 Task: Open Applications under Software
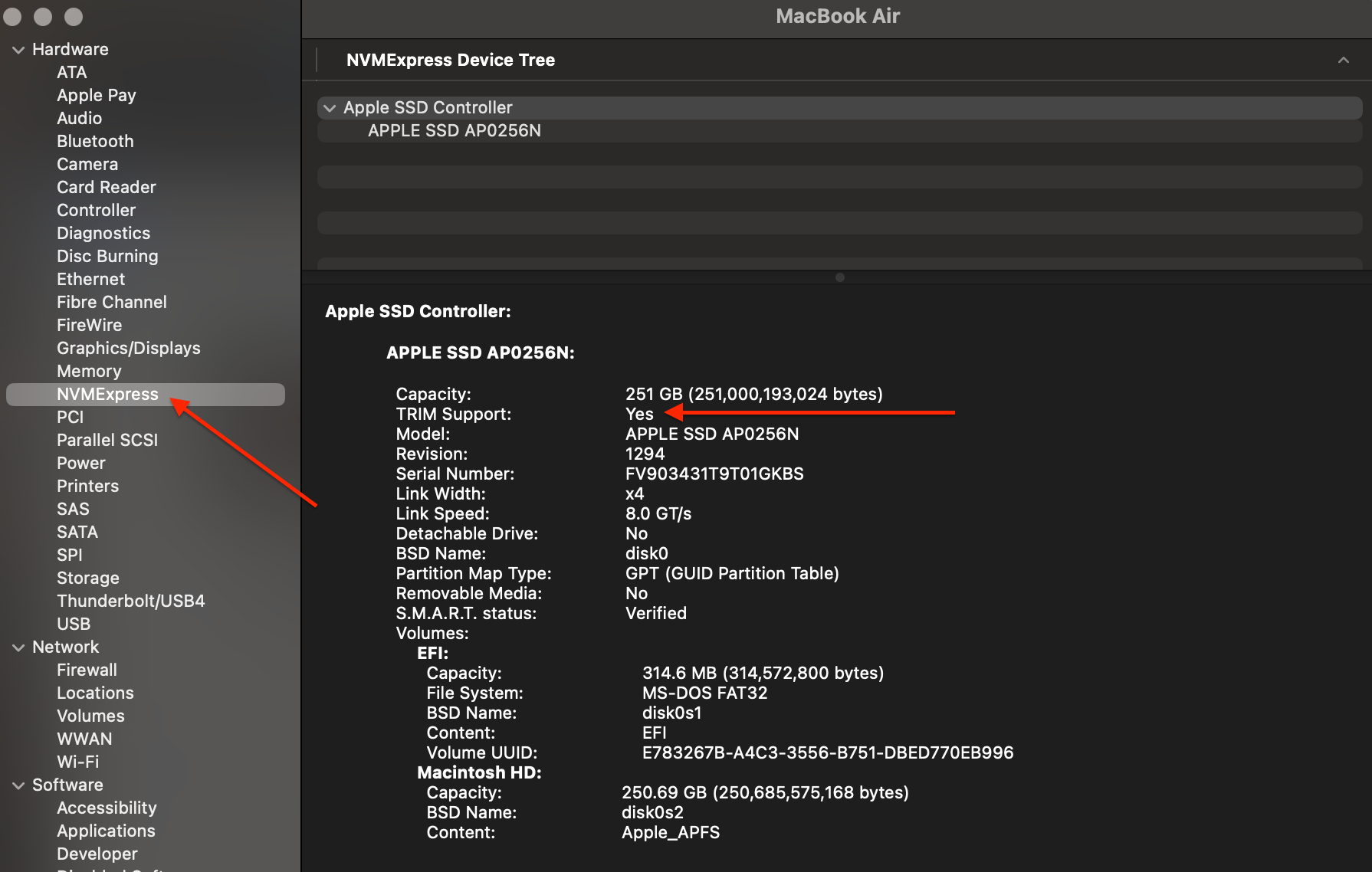point(106,831)
